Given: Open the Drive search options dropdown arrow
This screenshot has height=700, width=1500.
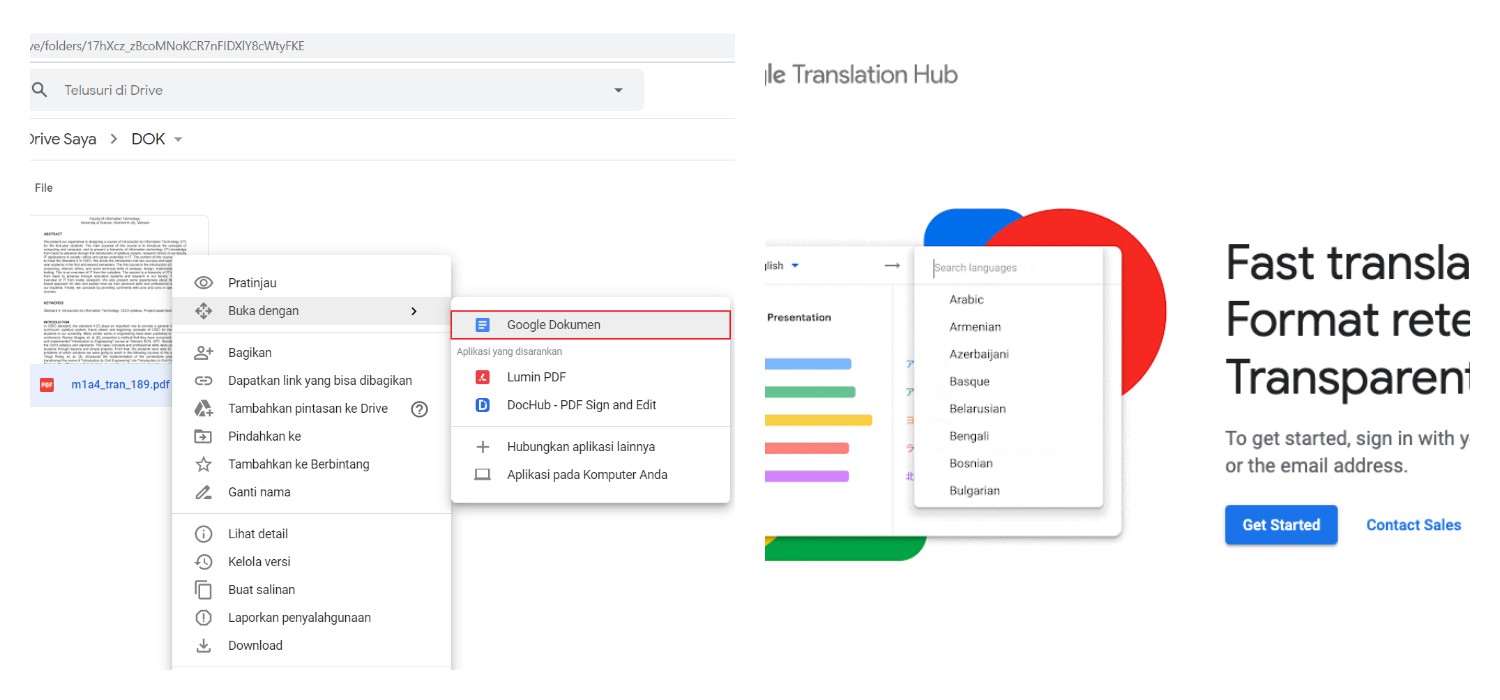Looking at the screenshot, I should click(620, 89).
